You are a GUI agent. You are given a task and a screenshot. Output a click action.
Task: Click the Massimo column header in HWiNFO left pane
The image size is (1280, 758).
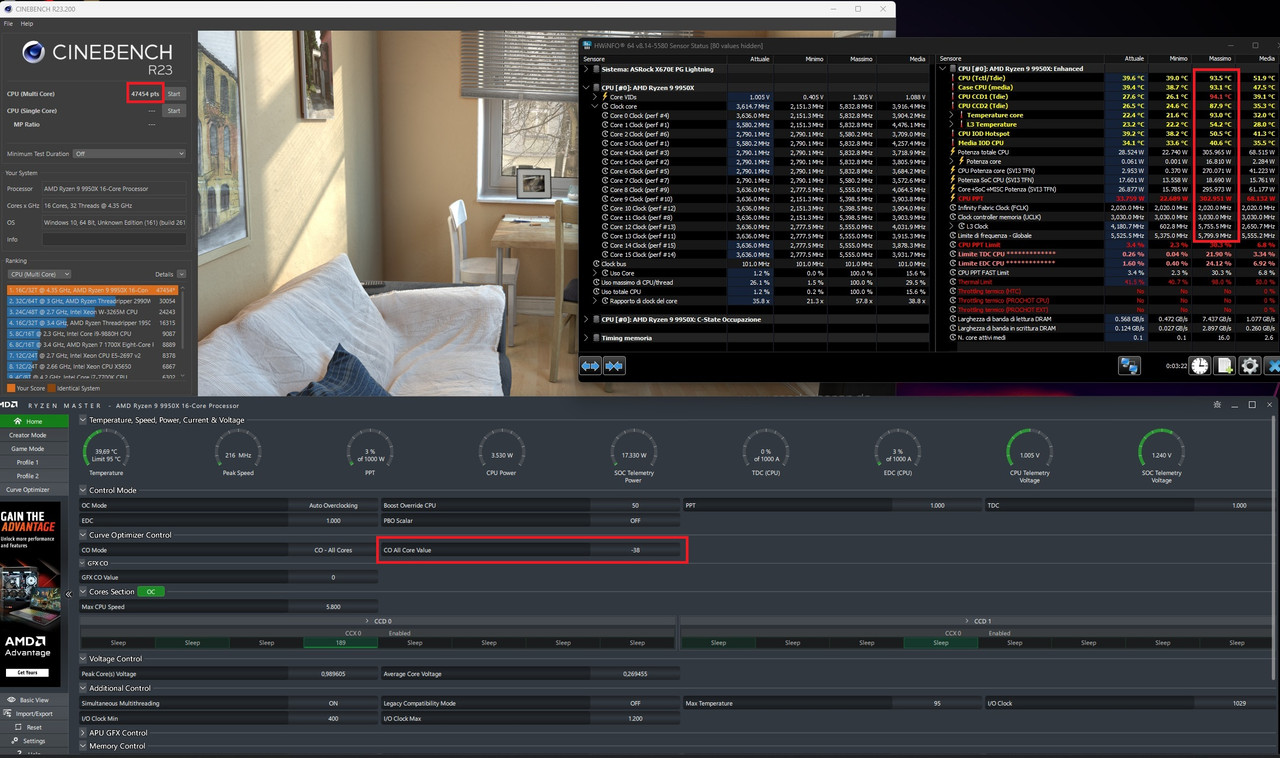(861, 59)
